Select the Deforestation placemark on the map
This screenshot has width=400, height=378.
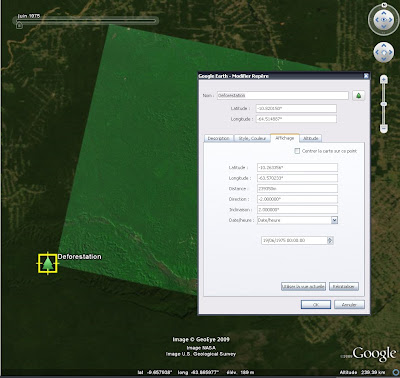(48, 263)
